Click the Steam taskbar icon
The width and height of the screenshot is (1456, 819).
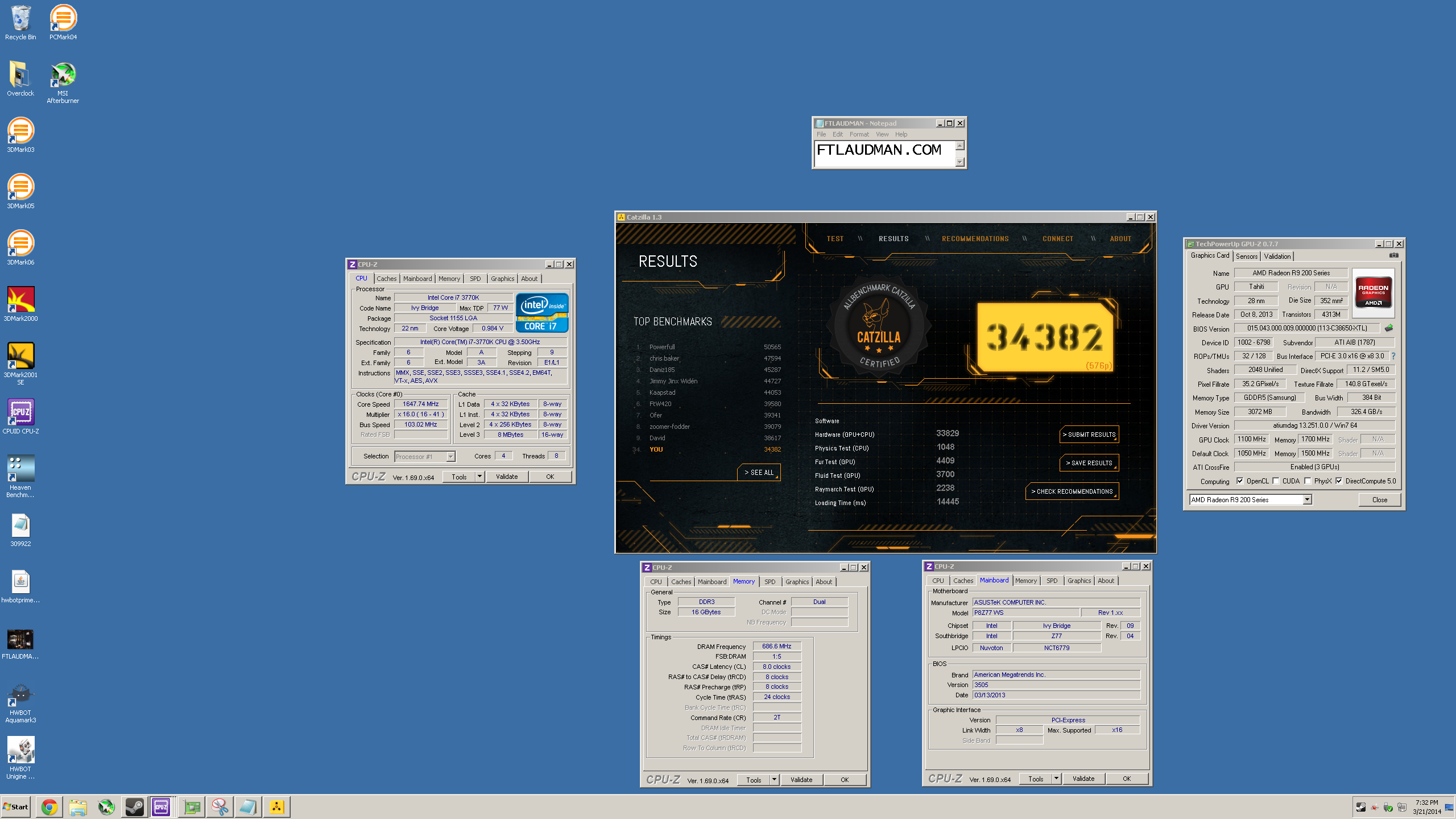pyautogui.click(x=135, y=807)
